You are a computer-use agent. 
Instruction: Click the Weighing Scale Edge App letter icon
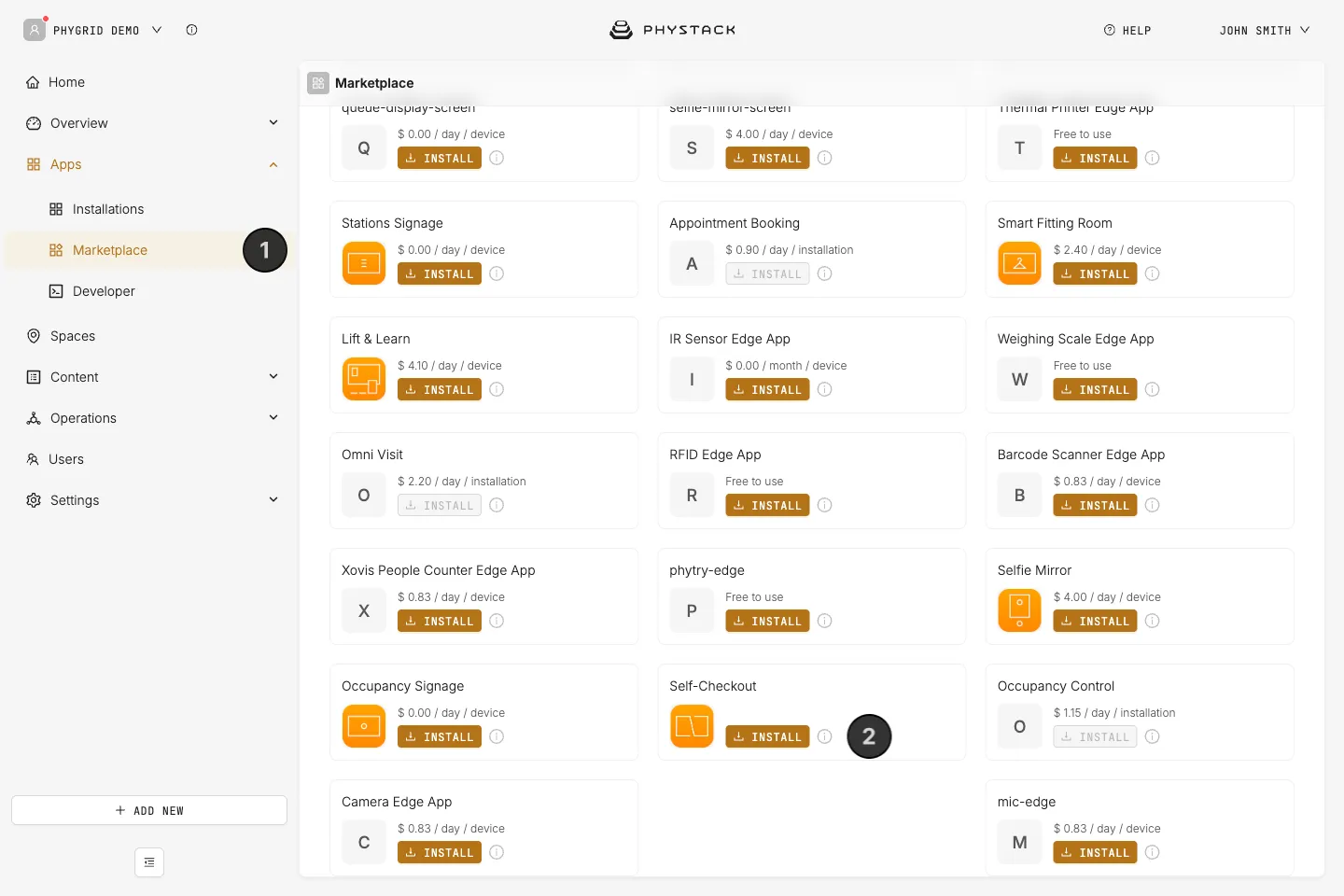pyautogui.click(x=1019, y=379)
